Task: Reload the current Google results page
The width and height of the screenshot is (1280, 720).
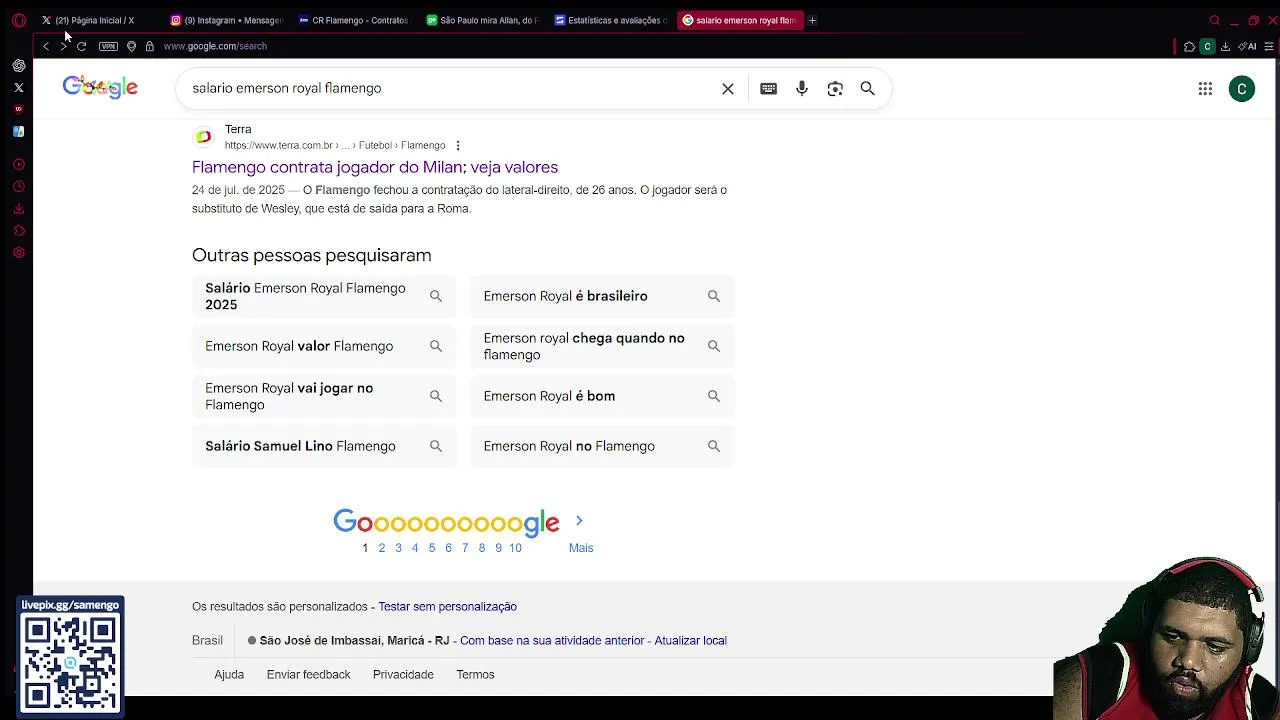Action: (x=82, y=46)
